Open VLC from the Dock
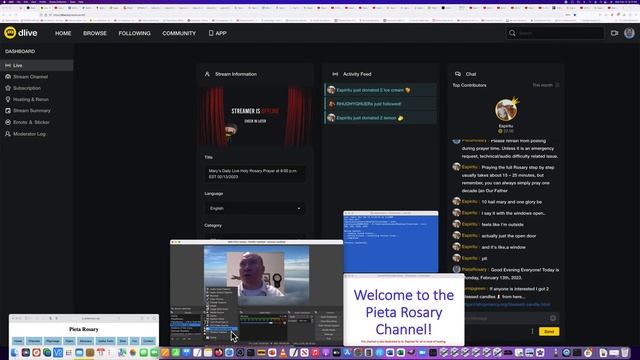The height and width of the screenshot is (360, 640). click(283, 353)
